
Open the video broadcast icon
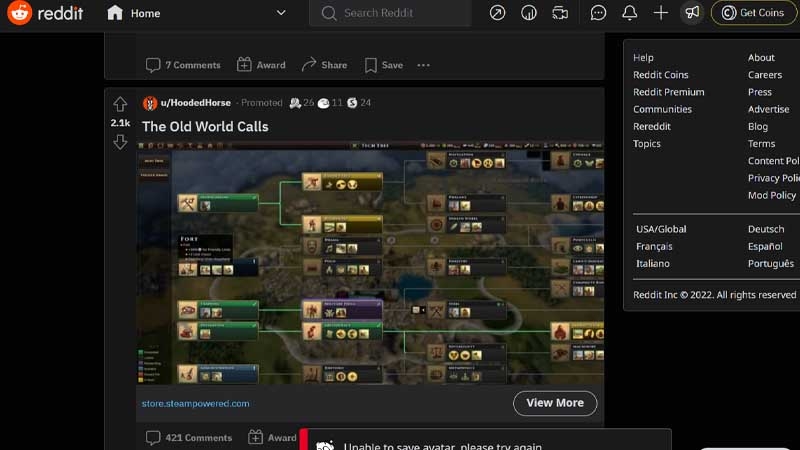(560, 13)
